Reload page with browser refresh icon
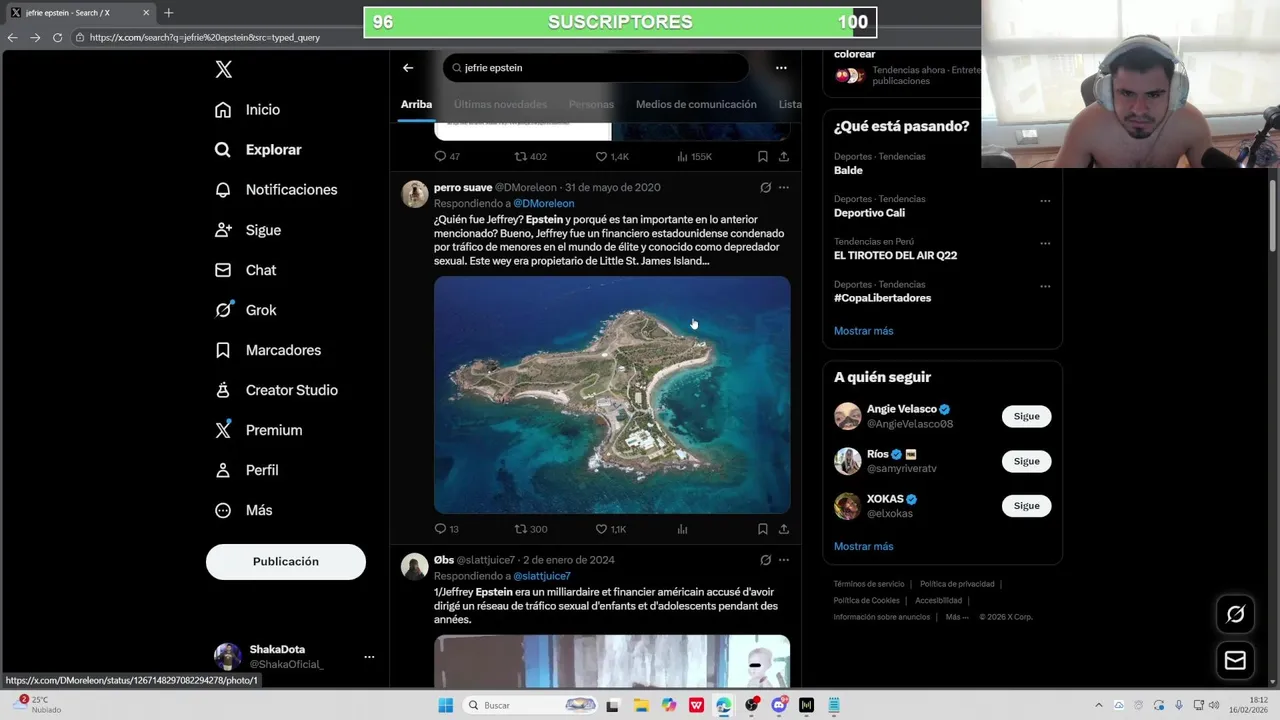Screen dimensions: 1280x720 57,37
